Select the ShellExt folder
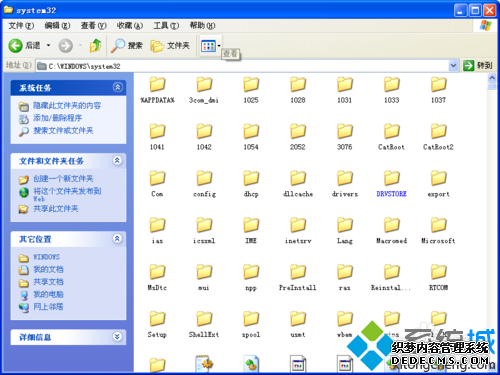The width and height of the screenshot is (500, 375). pyautogui.click(x=204, y=324)
